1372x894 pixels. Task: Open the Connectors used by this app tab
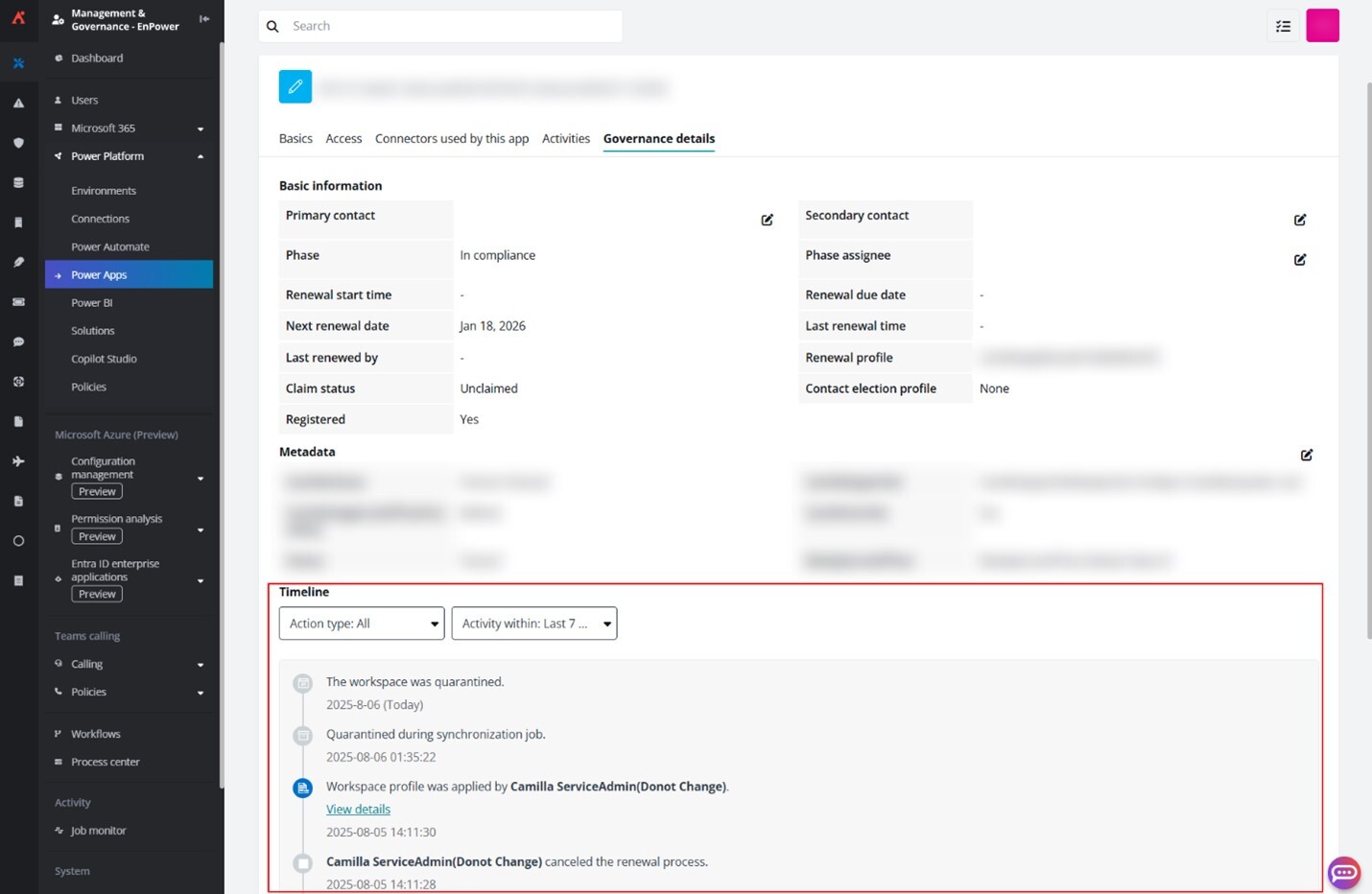[452, 139]
